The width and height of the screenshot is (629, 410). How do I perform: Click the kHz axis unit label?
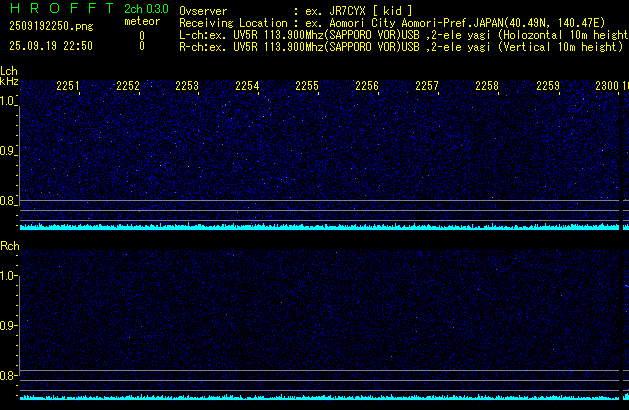click(x=9, y=81)
